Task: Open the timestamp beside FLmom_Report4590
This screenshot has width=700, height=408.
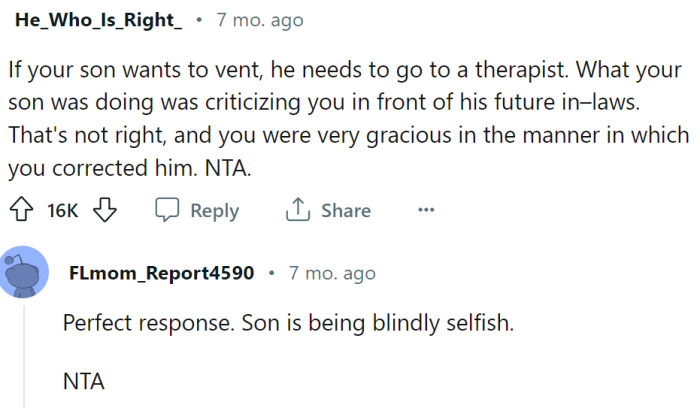Action: coord(331,273)
